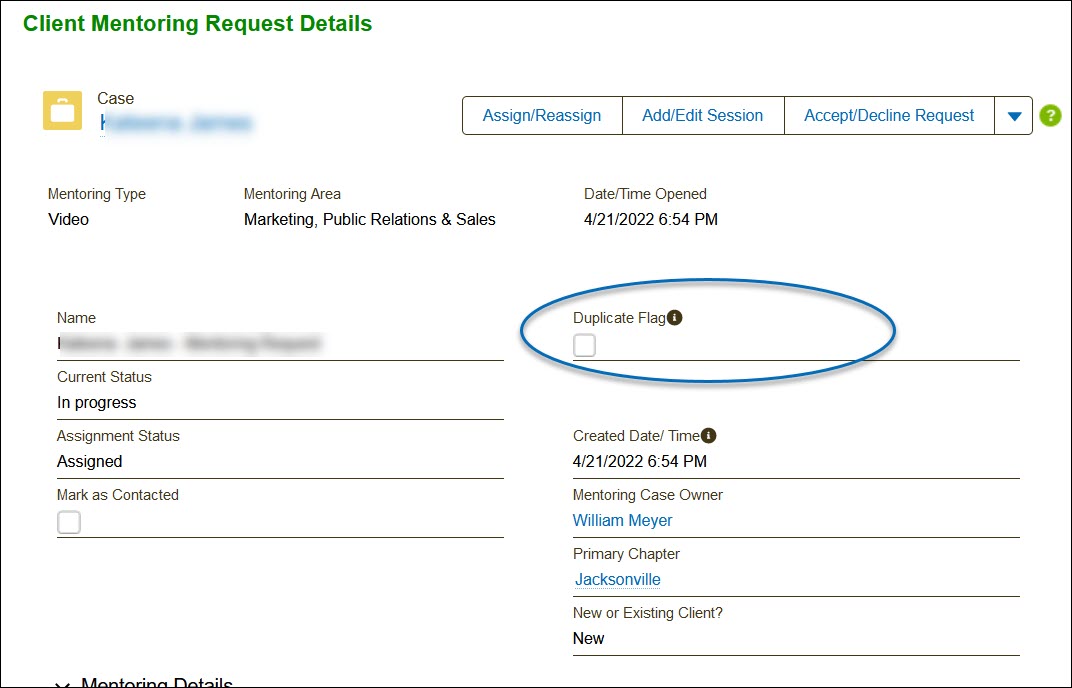
Task: Open the Jacksonville primary chapter link
Action: [617, 579]
